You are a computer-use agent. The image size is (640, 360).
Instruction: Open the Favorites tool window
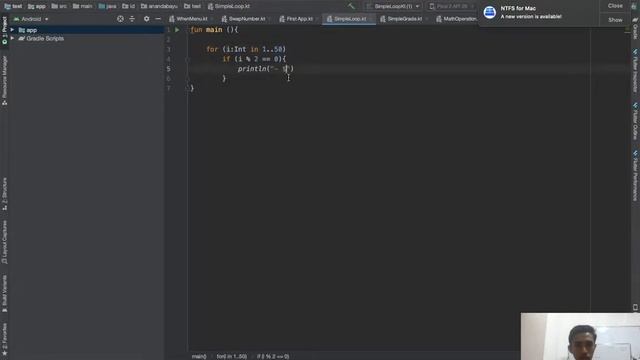4,339
